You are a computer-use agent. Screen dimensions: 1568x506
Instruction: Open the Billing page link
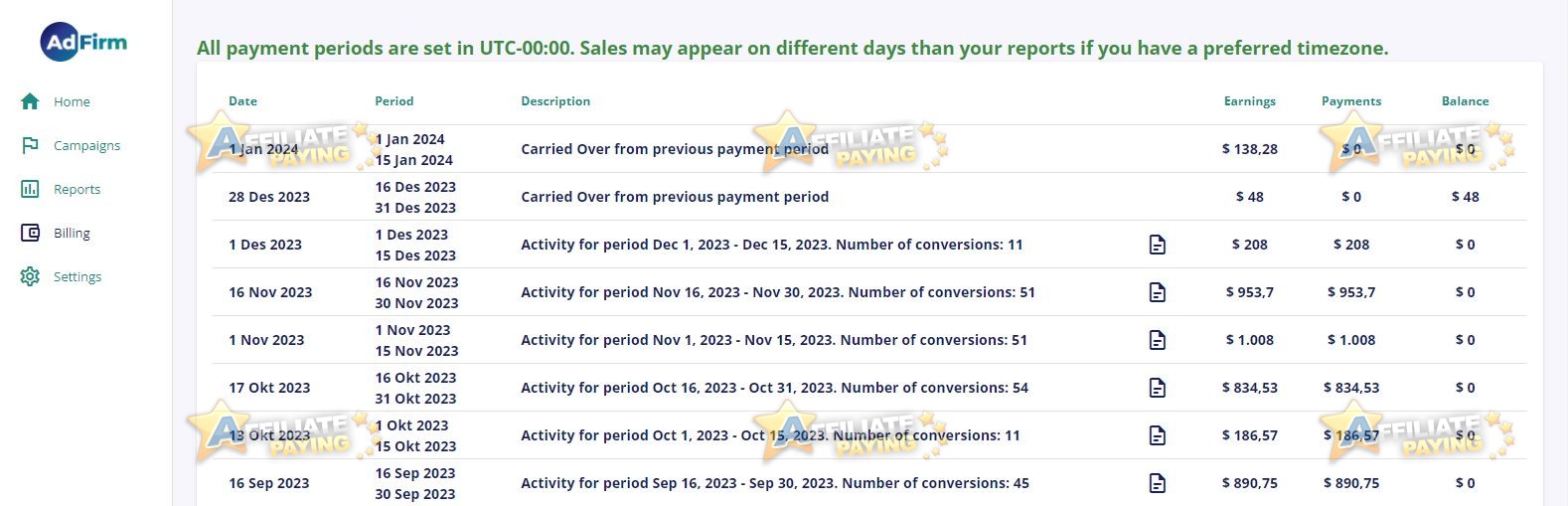72,233
